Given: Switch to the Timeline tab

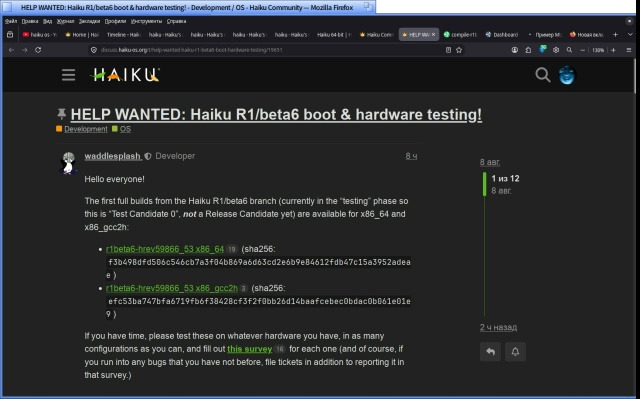Looking at the screenshot, I should pyautogui.click(x=124, y=35).
